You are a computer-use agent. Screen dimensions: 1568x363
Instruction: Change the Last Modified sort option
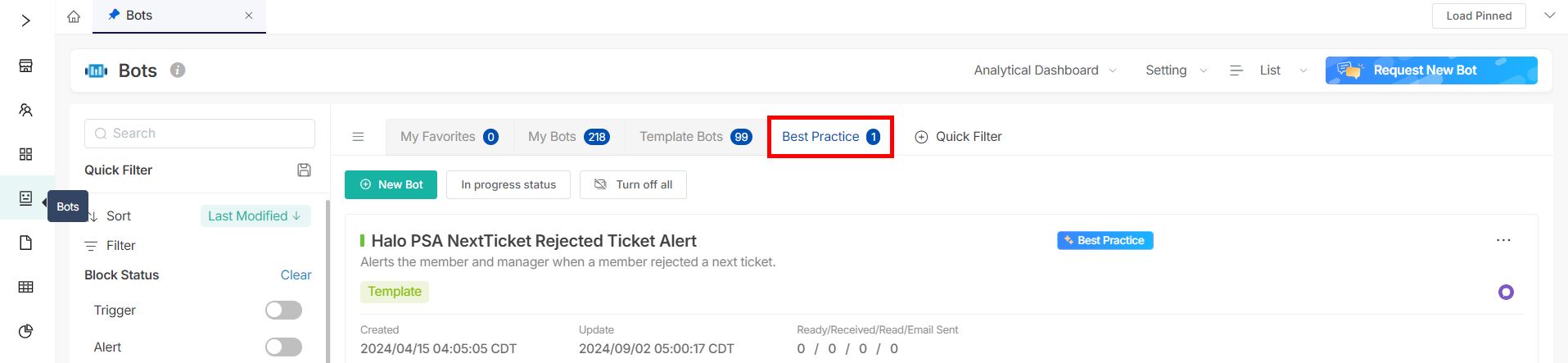tap(255, 216)
